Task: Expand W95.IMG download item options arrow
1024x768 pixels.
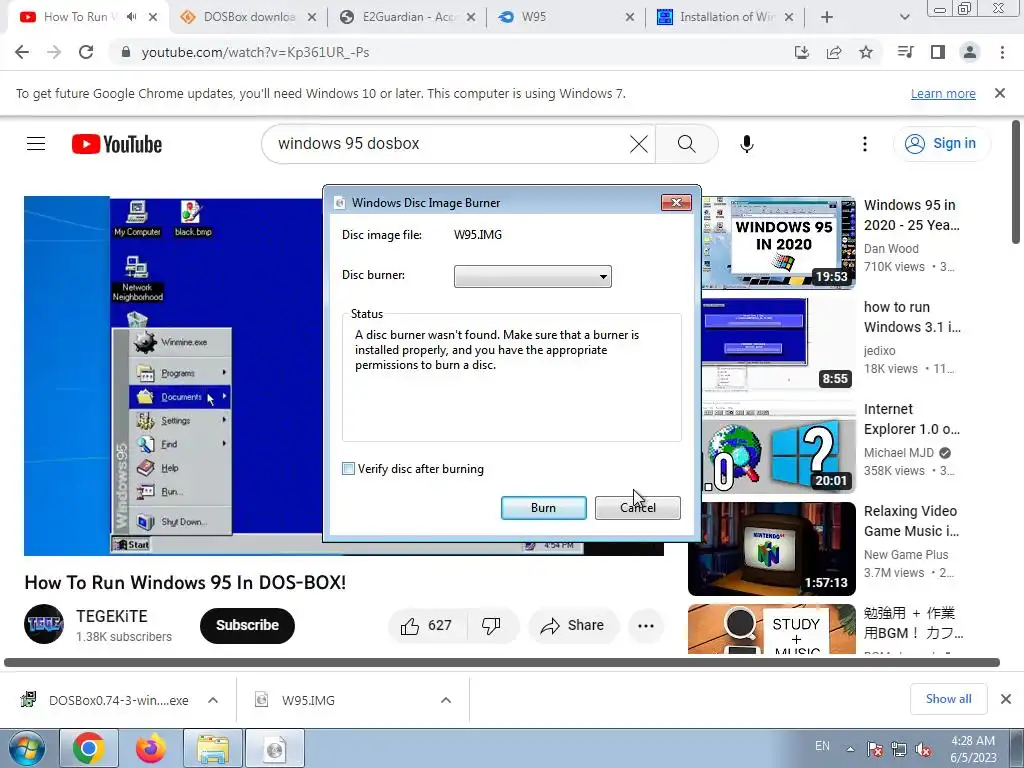Action: [446, 700]
